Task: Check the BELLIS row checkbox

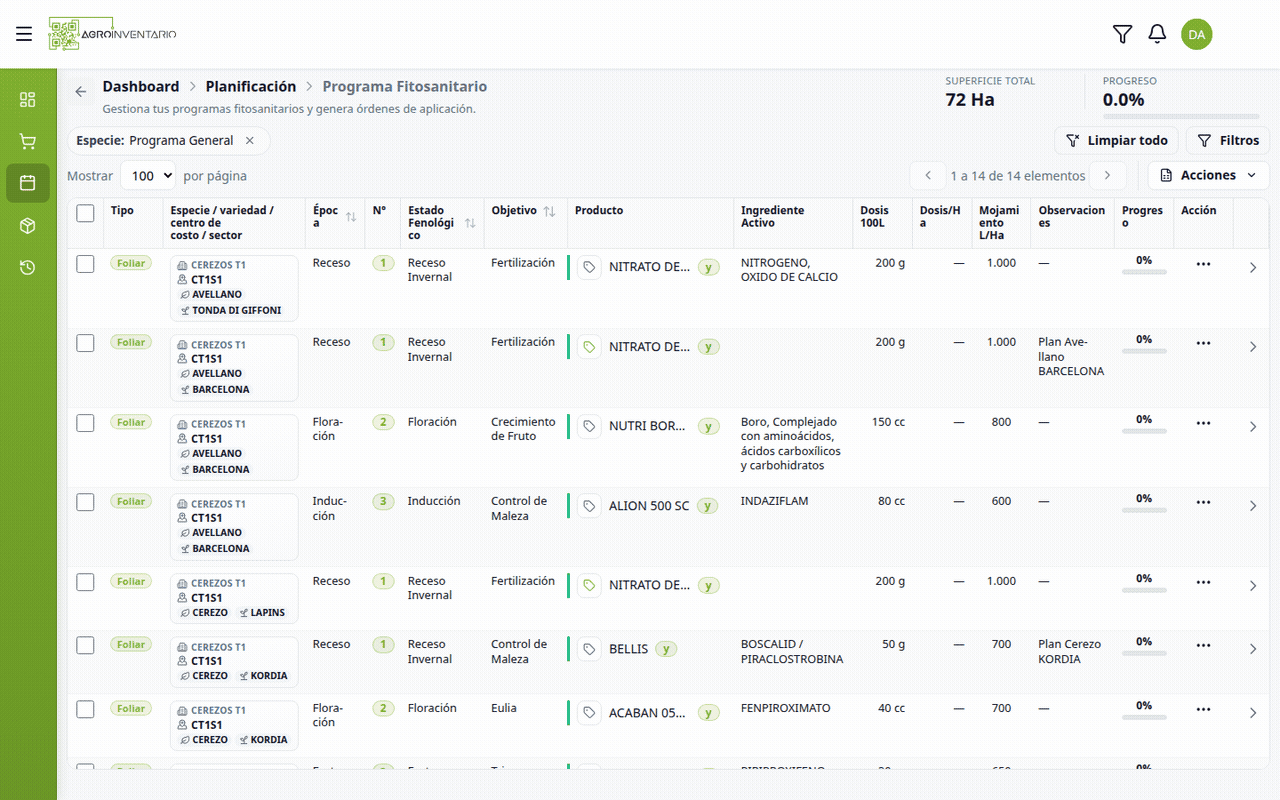Action: 86,645
